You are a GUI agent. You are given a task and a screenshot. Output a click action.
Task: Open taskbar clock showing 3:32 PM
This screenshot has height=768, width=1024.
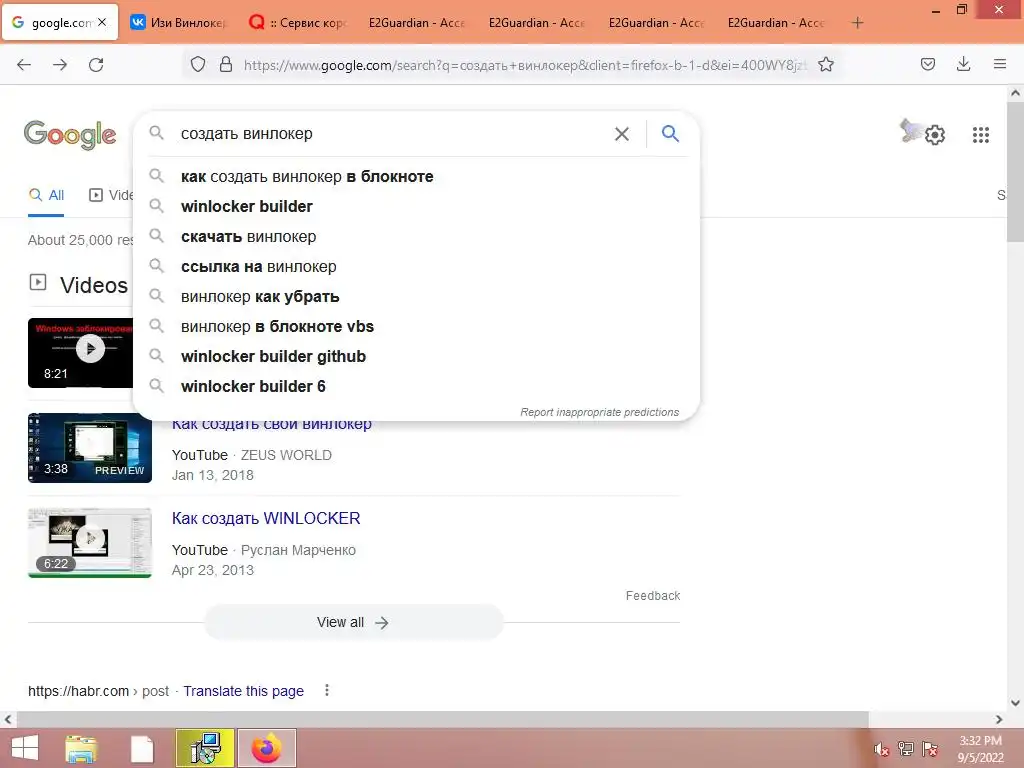click(980, 749)
